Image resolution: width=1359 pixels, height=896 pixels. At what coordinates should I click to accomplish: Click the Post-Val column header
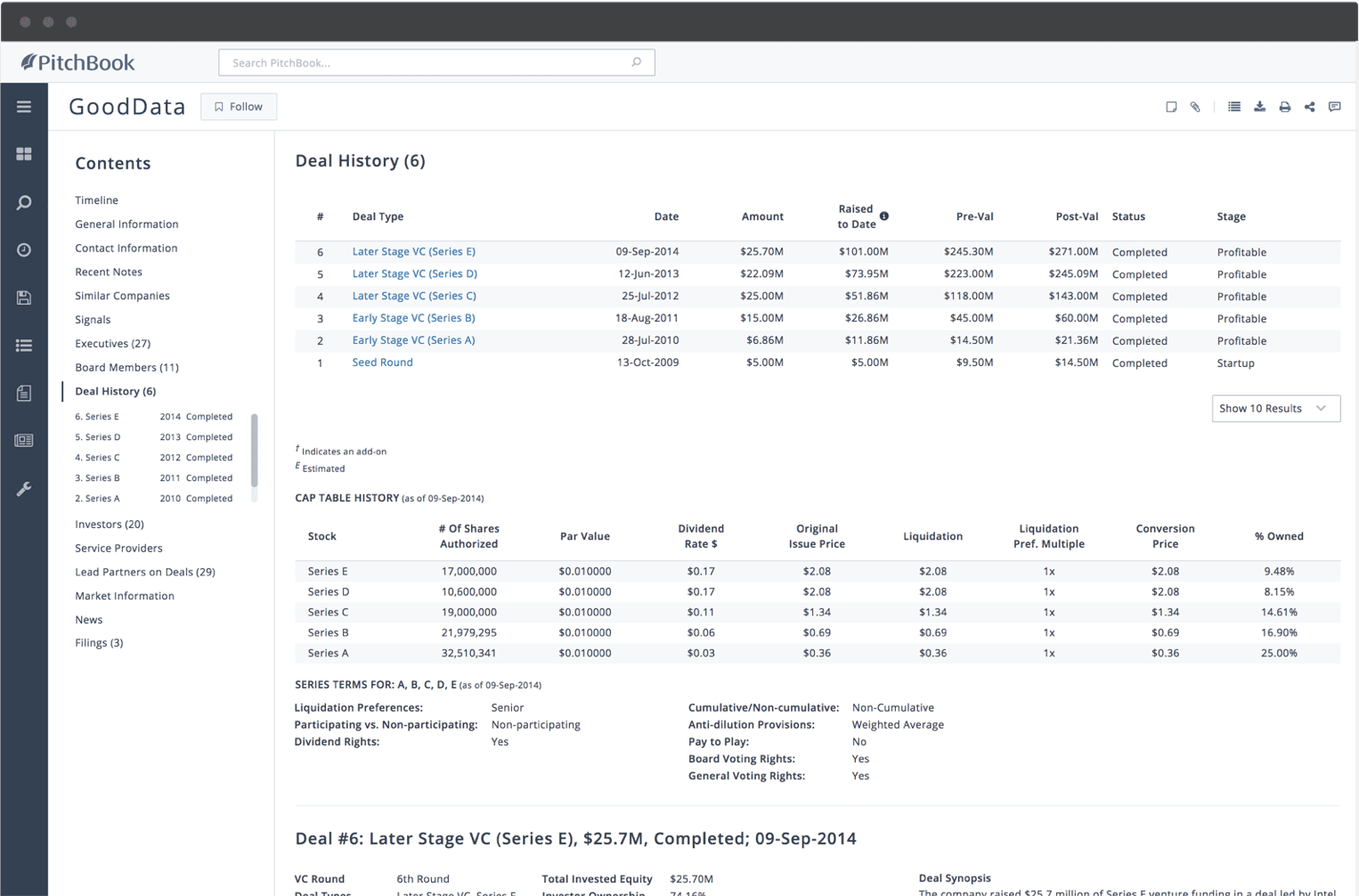tap(1077, 216)
